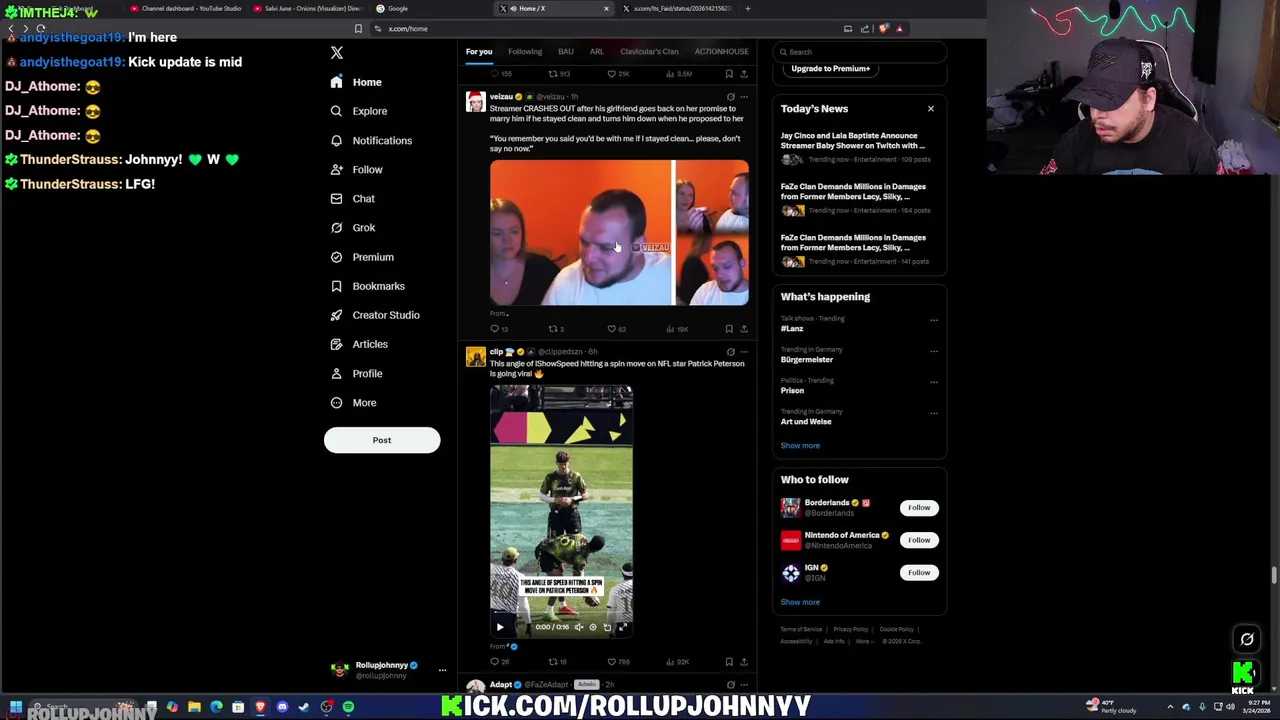1280x720 pixels.
Task: Open the #Lanz trending topic
Action: click(792, 328)
